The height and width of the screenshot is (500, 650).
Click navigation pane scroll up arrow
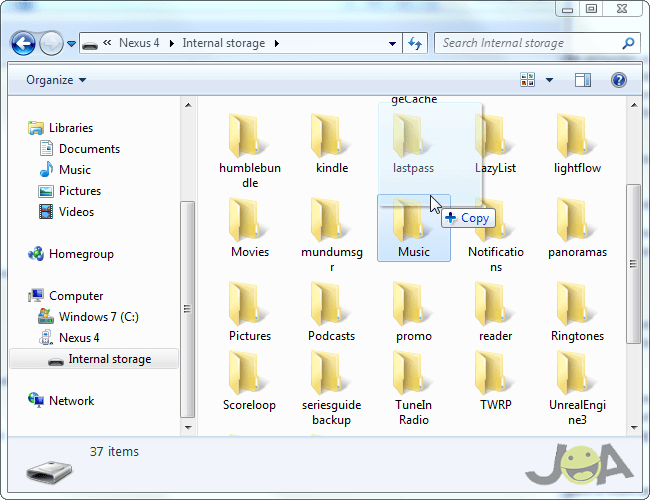click(188, 105)
